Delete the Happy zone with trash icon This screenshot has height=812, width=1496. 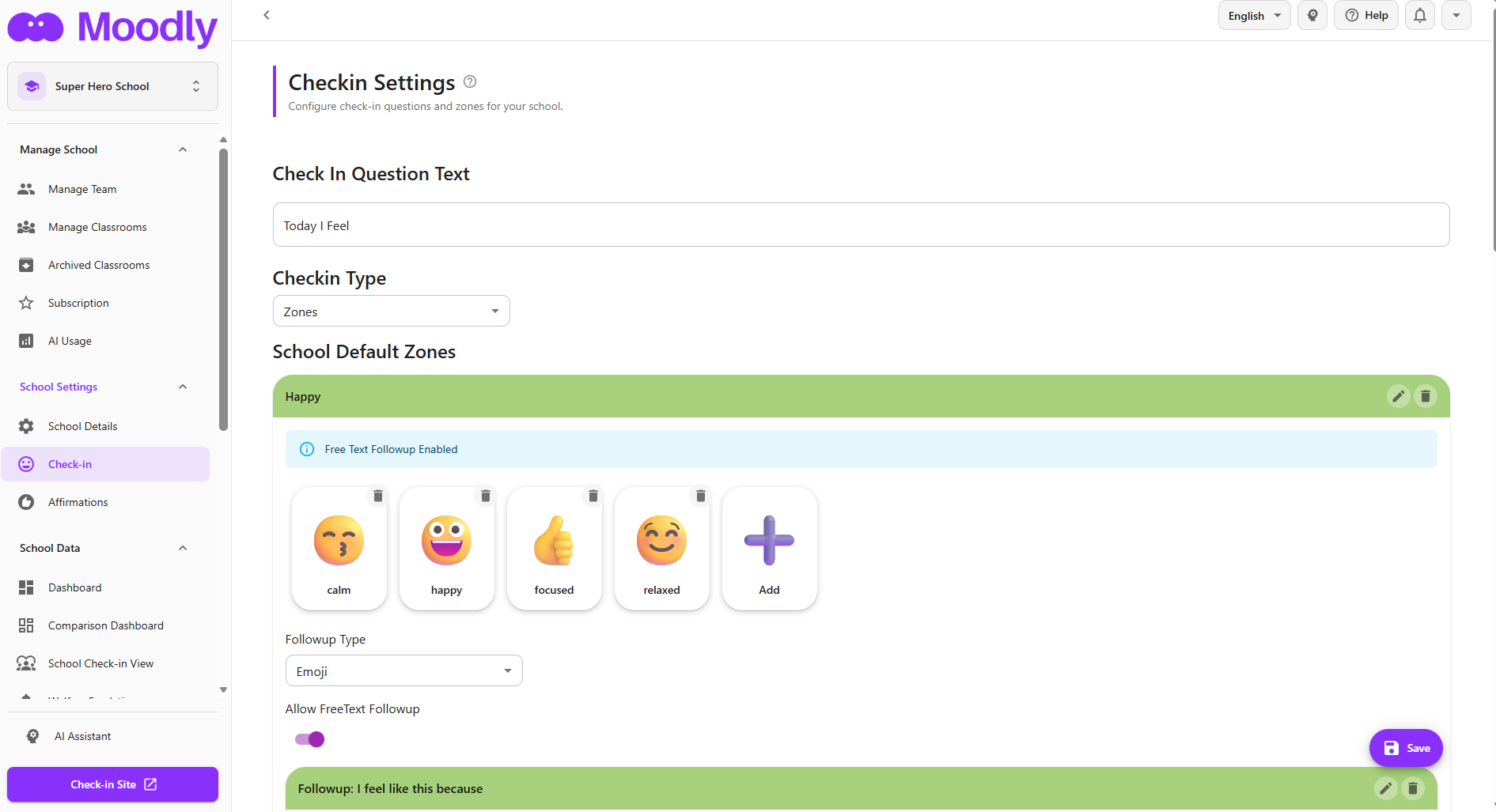click(1425, 396)
